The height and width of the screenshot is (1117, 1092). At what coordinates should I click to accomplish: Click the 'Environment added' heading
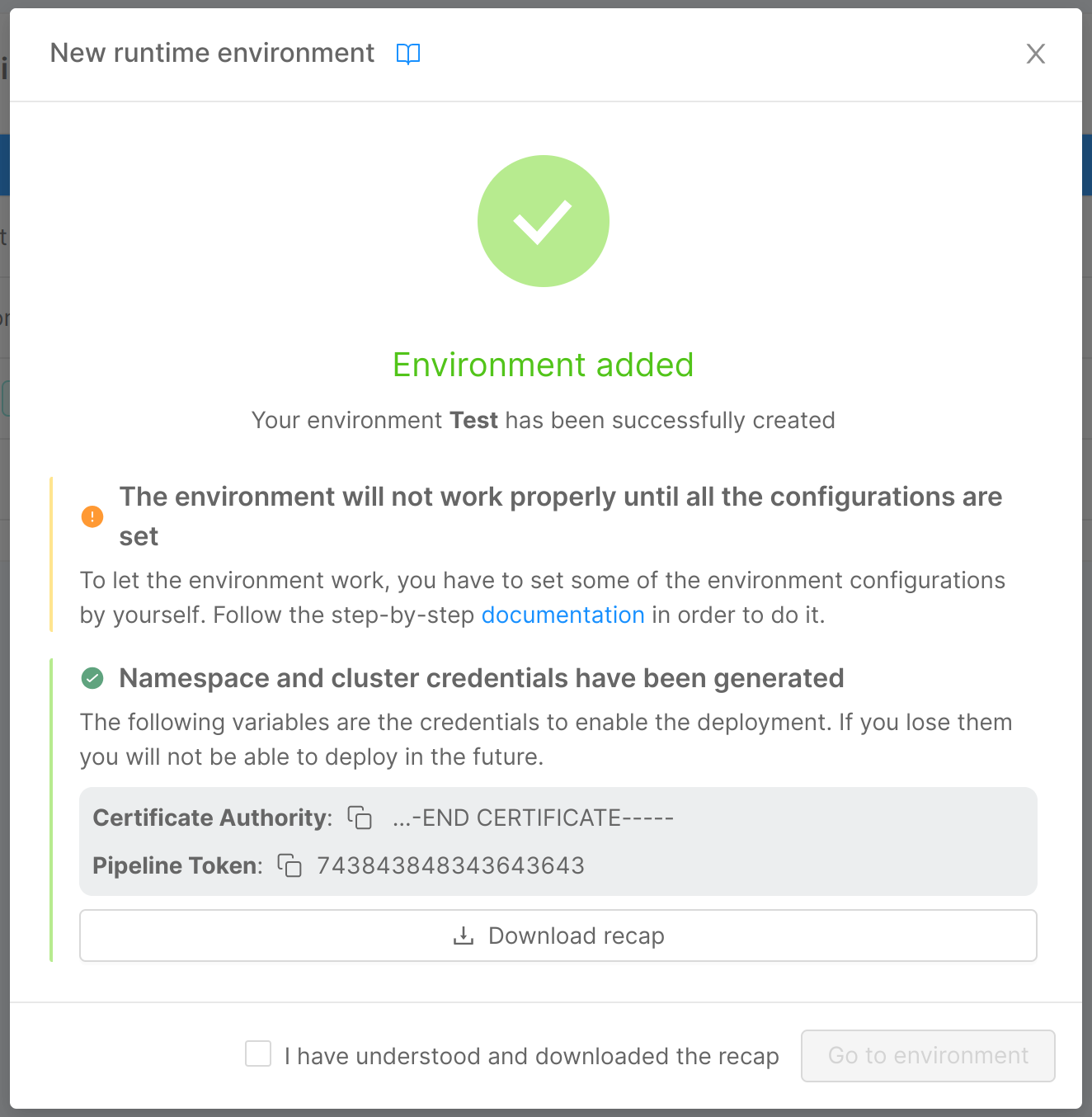[543, 365]
